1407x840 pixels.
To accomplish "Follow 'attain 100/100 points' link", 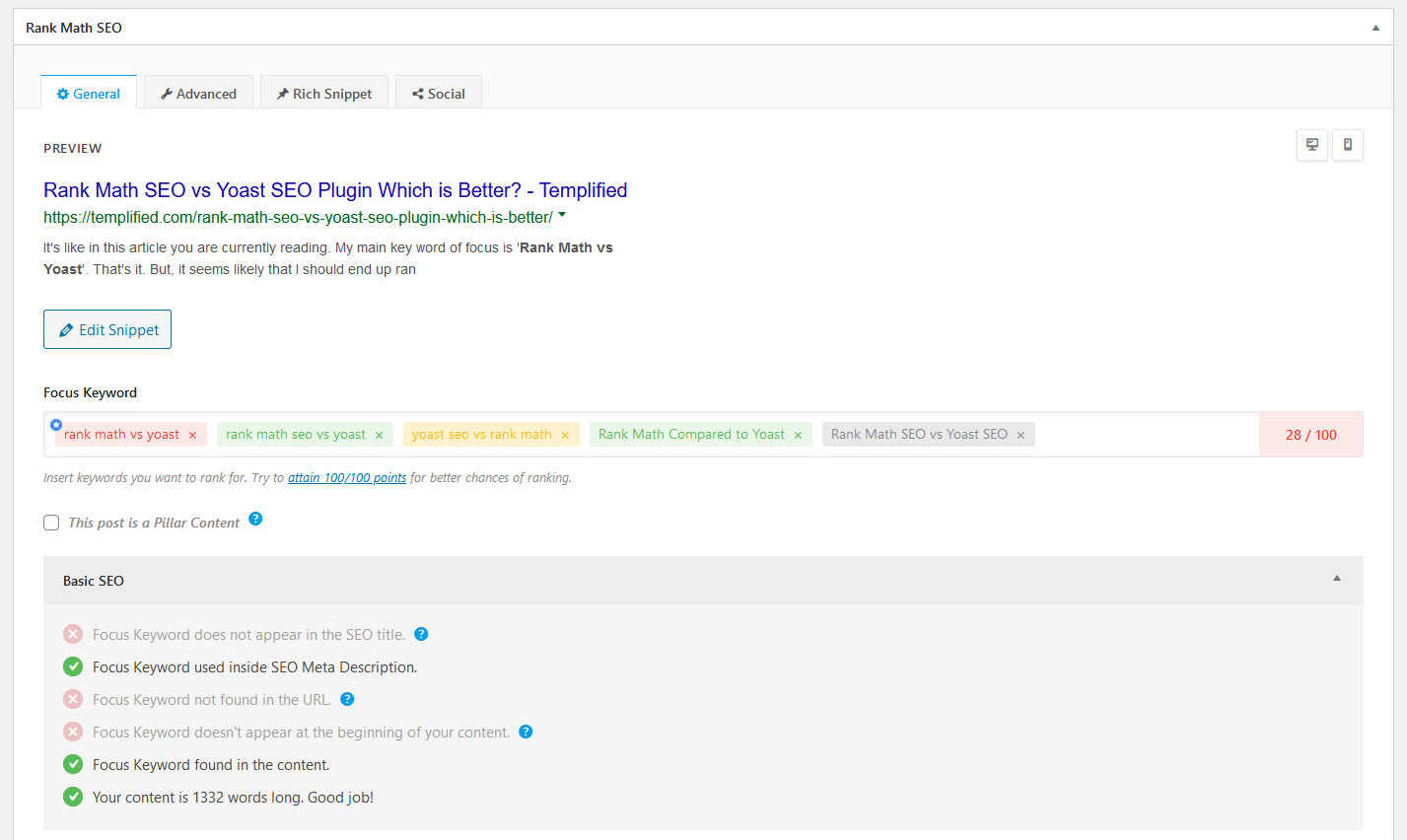I will click(x=347, y=478).
